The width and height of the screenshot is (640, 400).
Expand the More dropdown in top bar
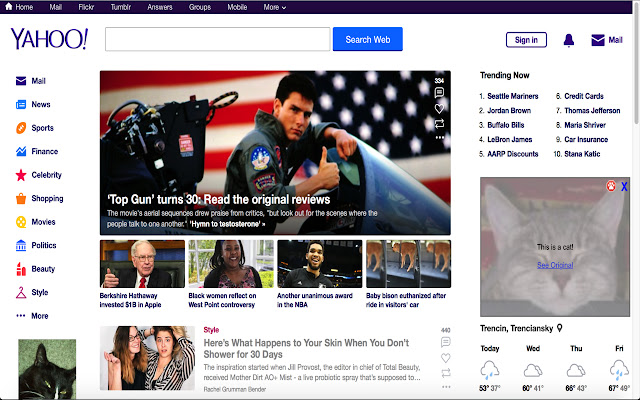pos(274,7)
